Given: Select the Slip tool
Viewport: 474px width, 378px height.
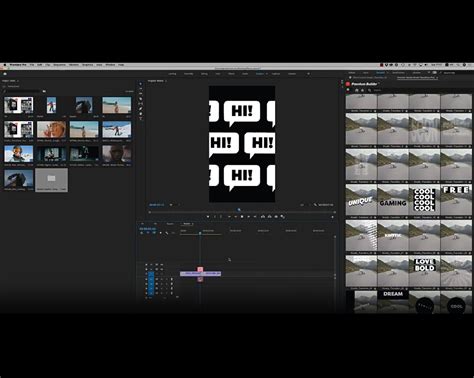Looking at the screenshot, I should [140, 104].
